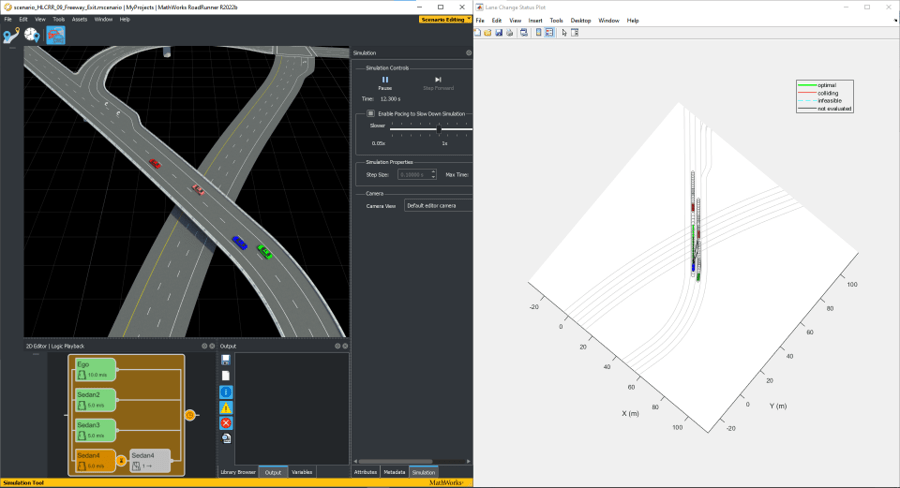The image size is (900, 488).
Task: Enable Pacing to Slow Down Simulation checkbox
Action: [x=370, y=114]
